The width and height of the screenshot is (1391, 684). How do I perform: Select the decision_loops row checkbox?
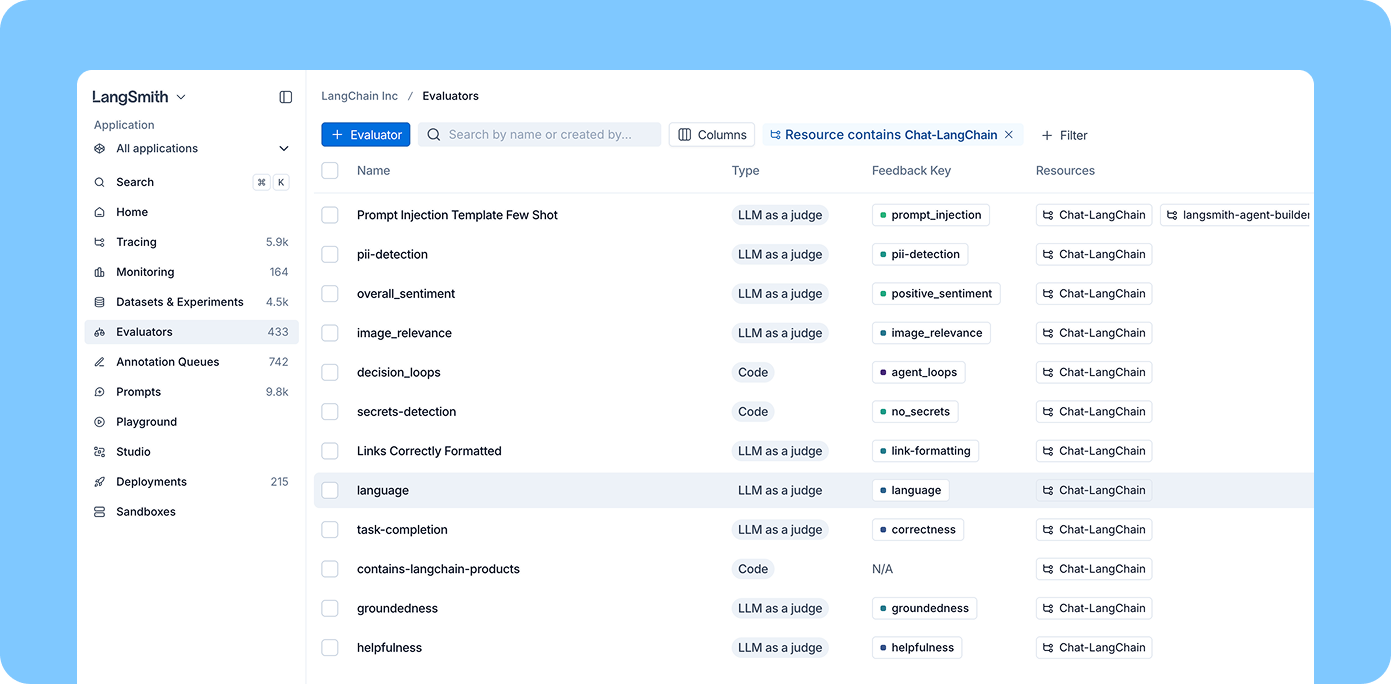pyautogui.click(x=330, y=372)
